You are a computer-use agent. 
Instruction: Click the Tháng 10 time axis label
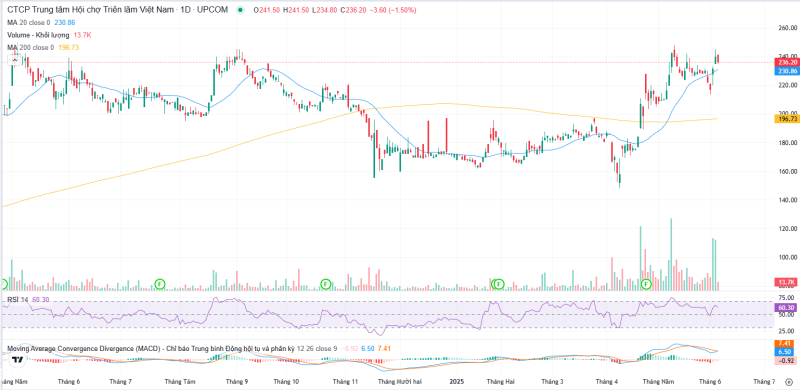(x=286, y=381)
